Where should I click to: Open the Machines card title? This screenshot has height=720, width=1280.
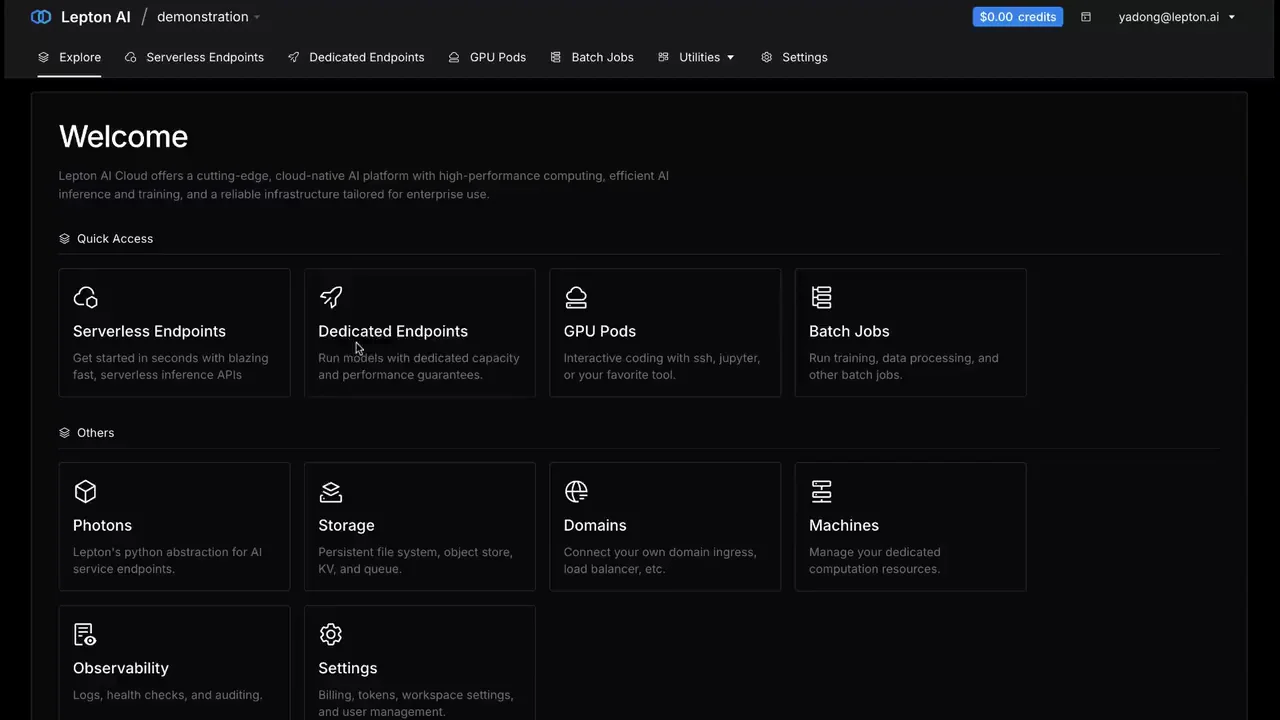844,525
